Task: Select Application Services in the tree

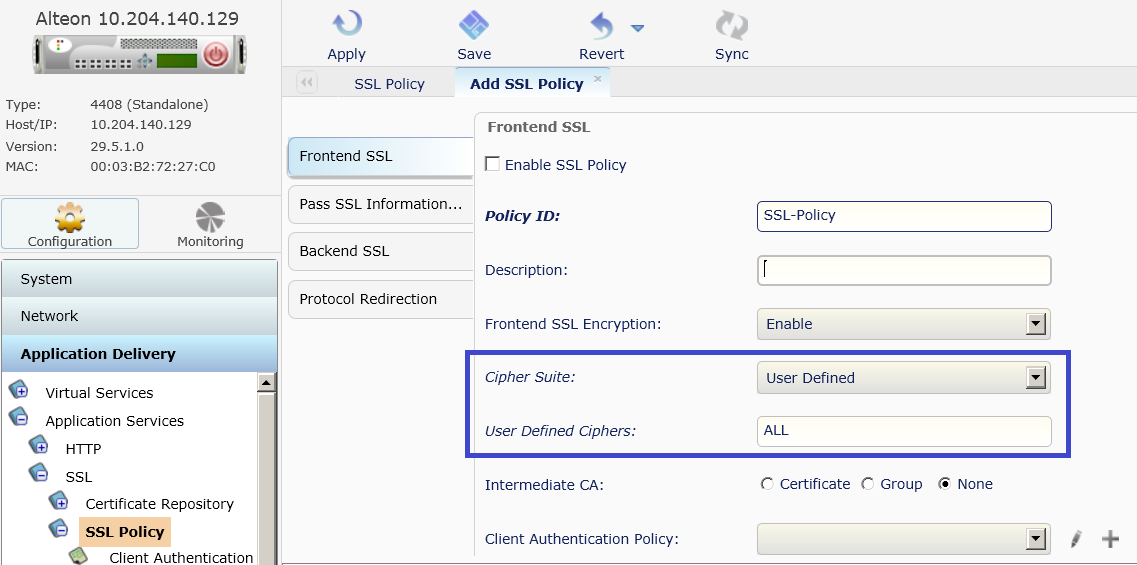Action: click(x=115, y=421)
